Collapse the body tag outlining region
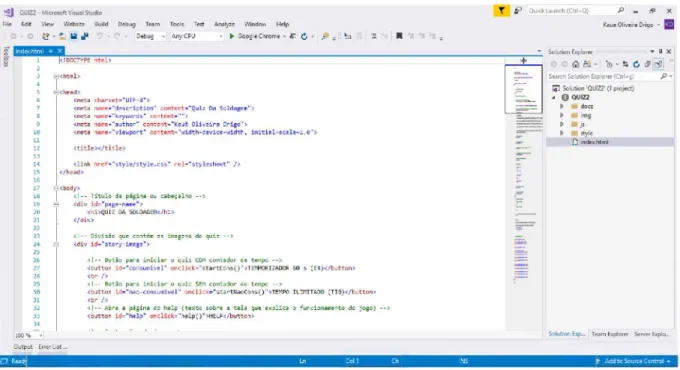 coord(56,188)
